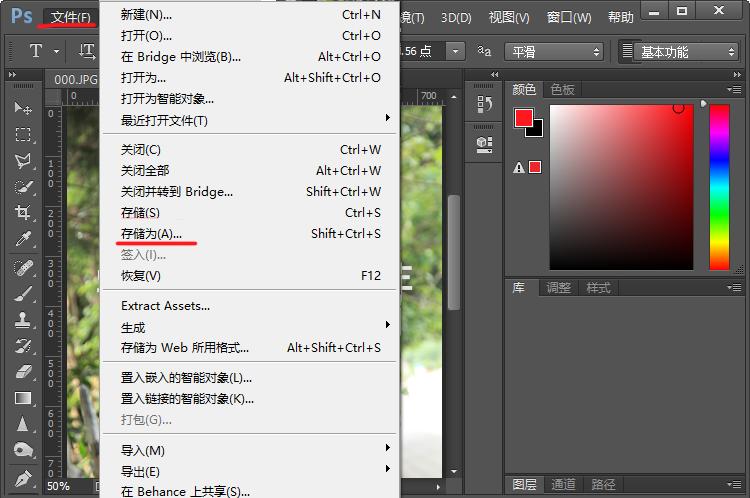Open the 3D(D) menu
Screen dimensions: 750x498
(x=456, y=18)
